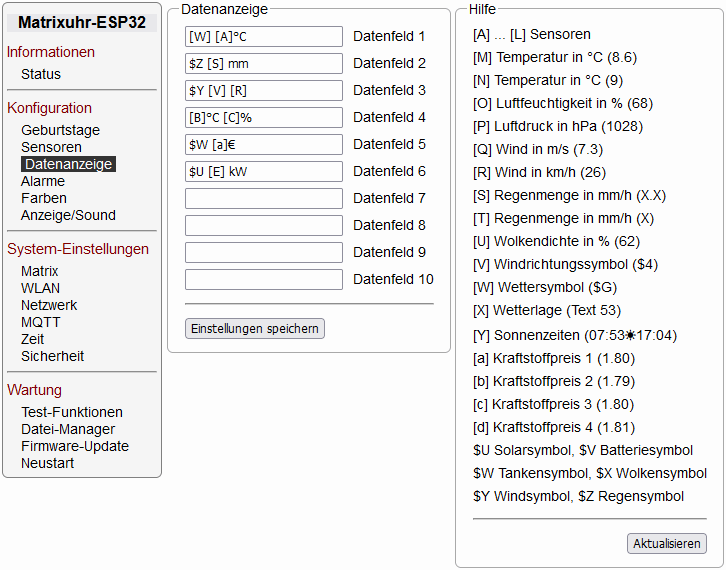Navigate to Farben settings

pos(44,198)
